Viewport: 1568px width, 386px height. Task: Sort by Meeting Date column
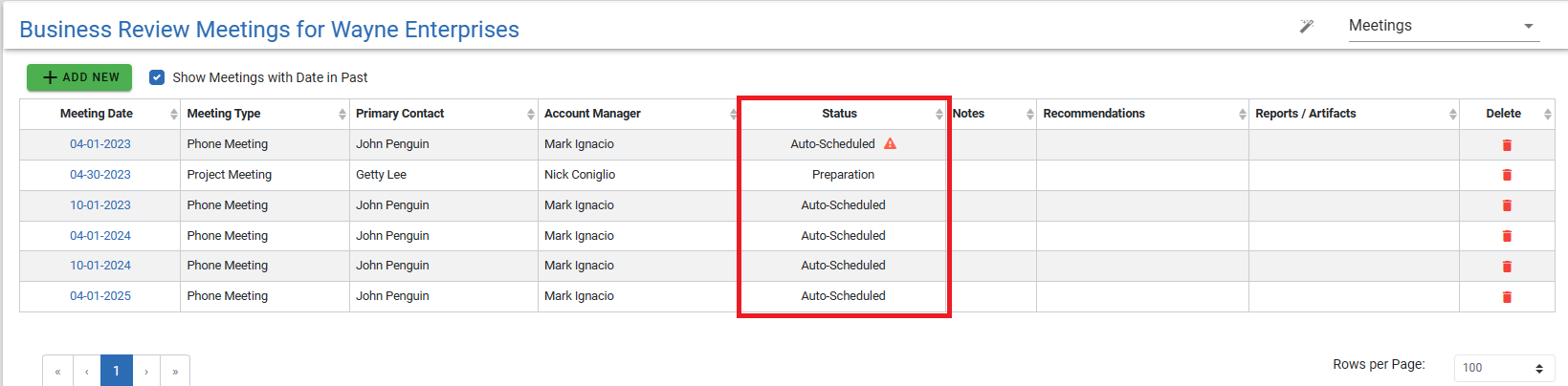[97, 114]
